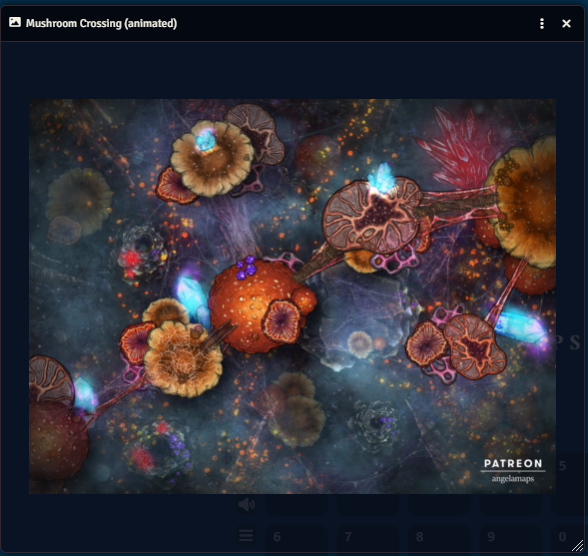The height and width of the screenshot is (556, 588).
Task: Close the Mushroom Crossing image popout
Action: coord(566,24)
